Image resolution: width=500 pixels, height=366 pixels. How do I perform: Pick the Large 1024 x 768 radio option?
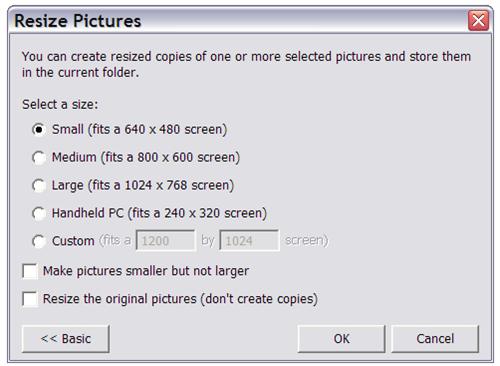39,185
